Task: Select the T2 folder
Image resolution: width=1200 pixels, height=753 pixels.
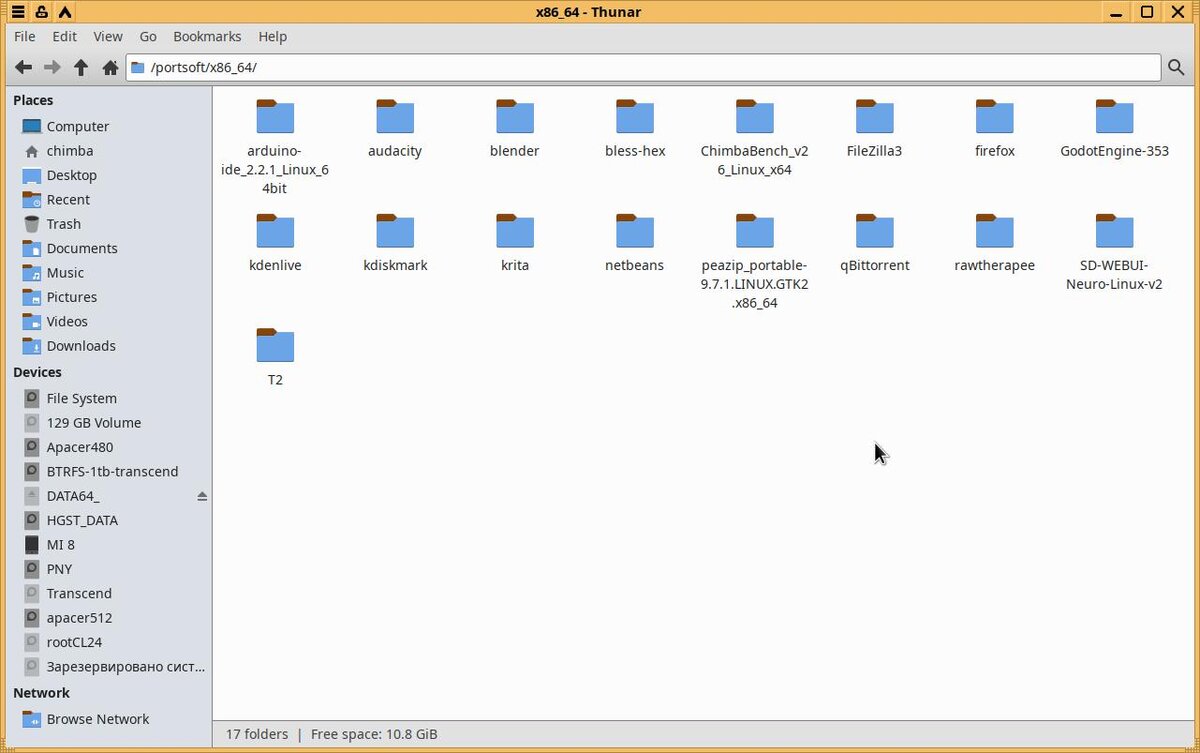Action: point(275,357)
